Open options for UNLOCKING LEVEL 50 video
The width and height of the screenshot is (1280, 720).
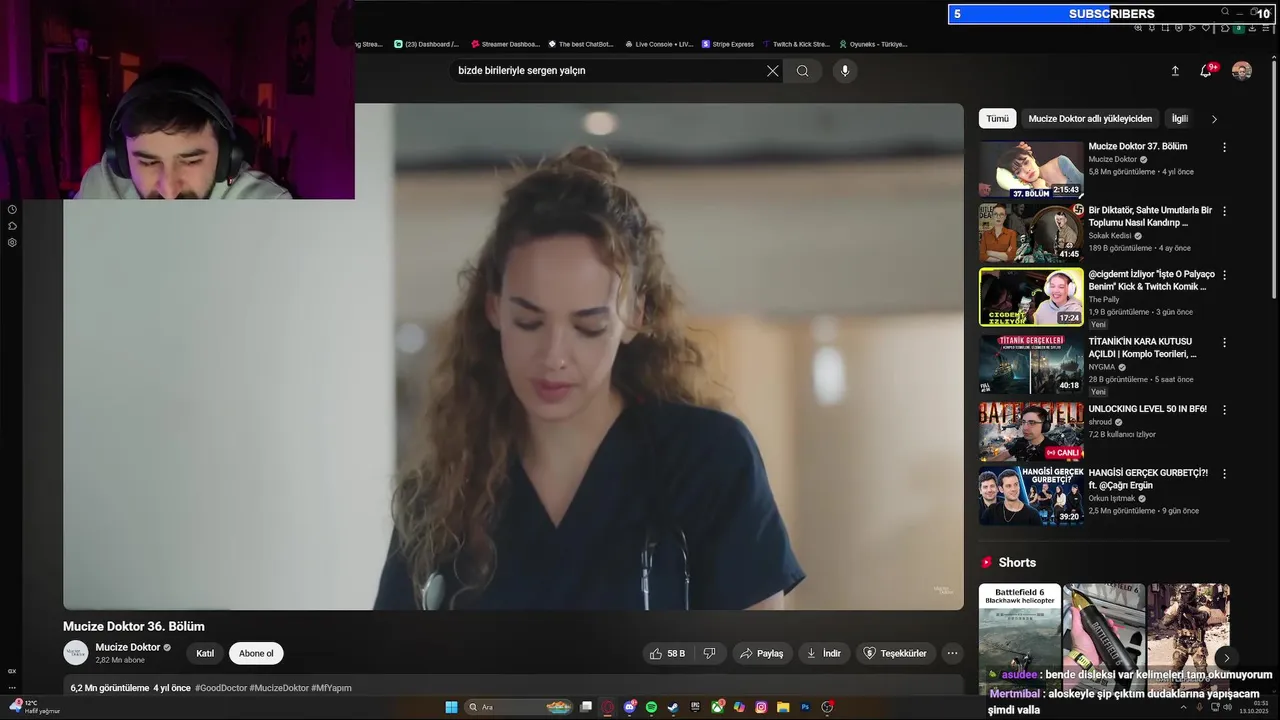click(x=1224, y=409)
